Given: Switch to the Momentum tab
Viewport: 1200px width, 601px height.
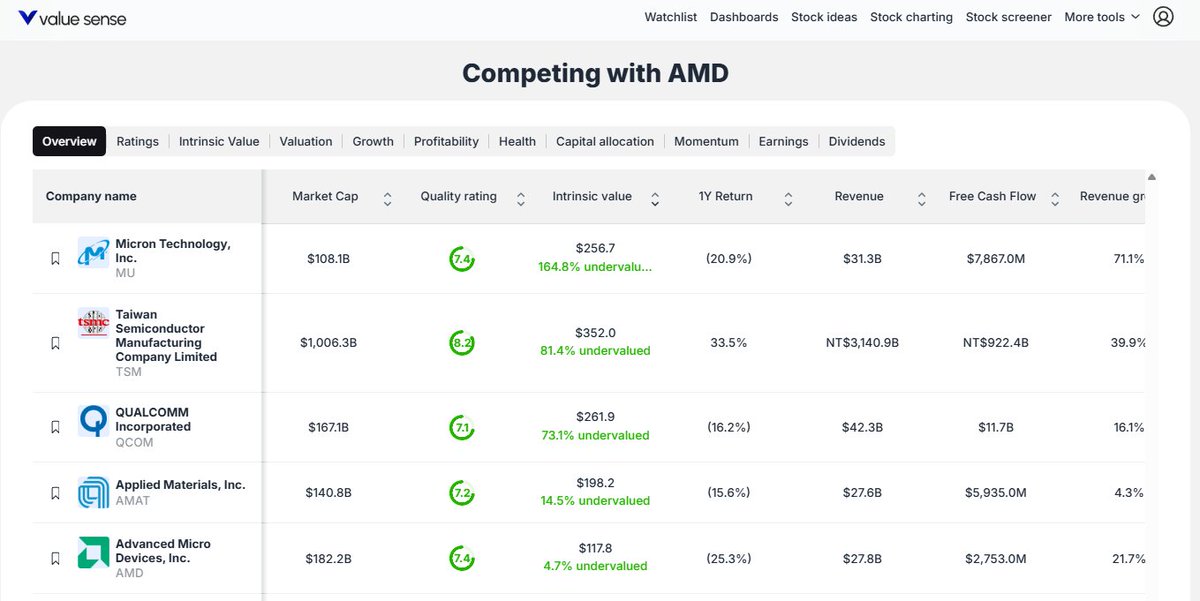Looking at the screenshot, I should tap(706, 141).
